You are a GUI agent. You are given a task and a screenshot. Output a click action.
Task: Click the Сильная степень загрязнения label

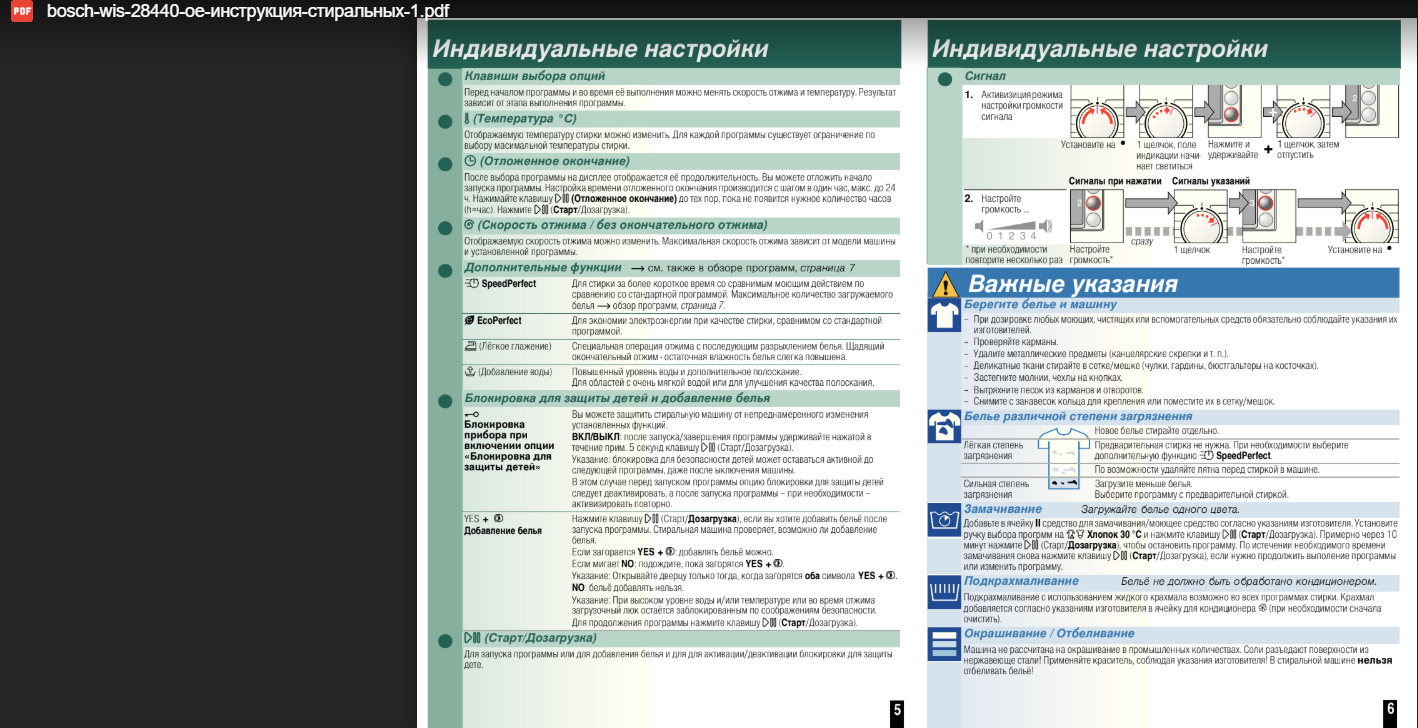click(x=996, y=489)
